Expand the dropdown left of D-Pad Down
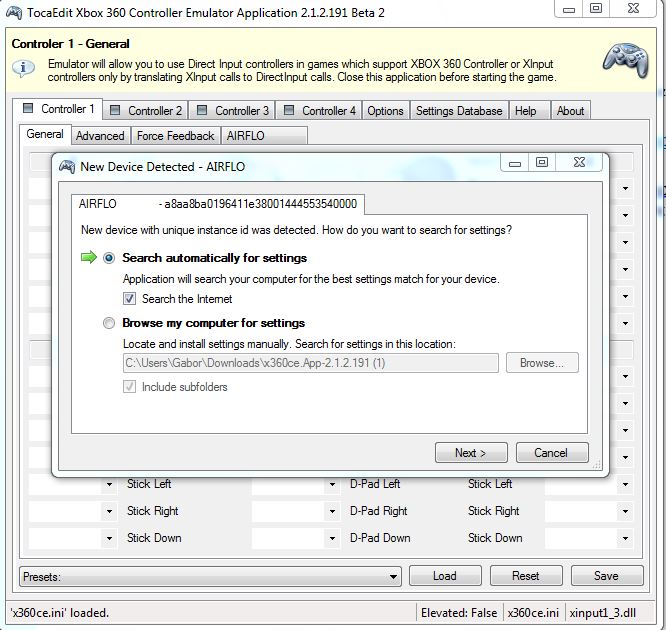 pyautogui.click(x=332, y=539)
